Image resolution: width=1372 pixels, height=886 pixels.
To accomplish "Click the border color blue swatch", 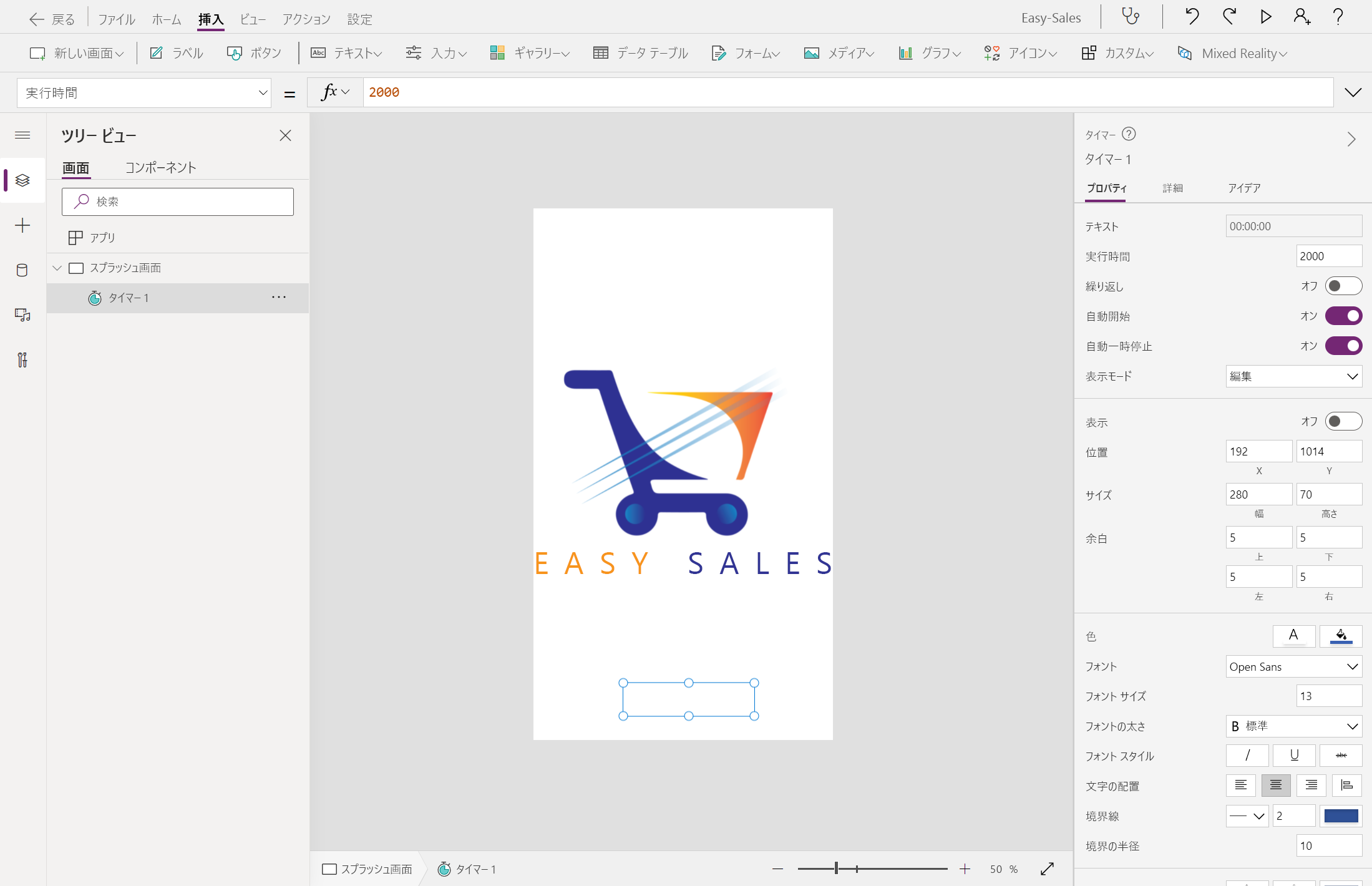I will click(x=1341, y=815).
